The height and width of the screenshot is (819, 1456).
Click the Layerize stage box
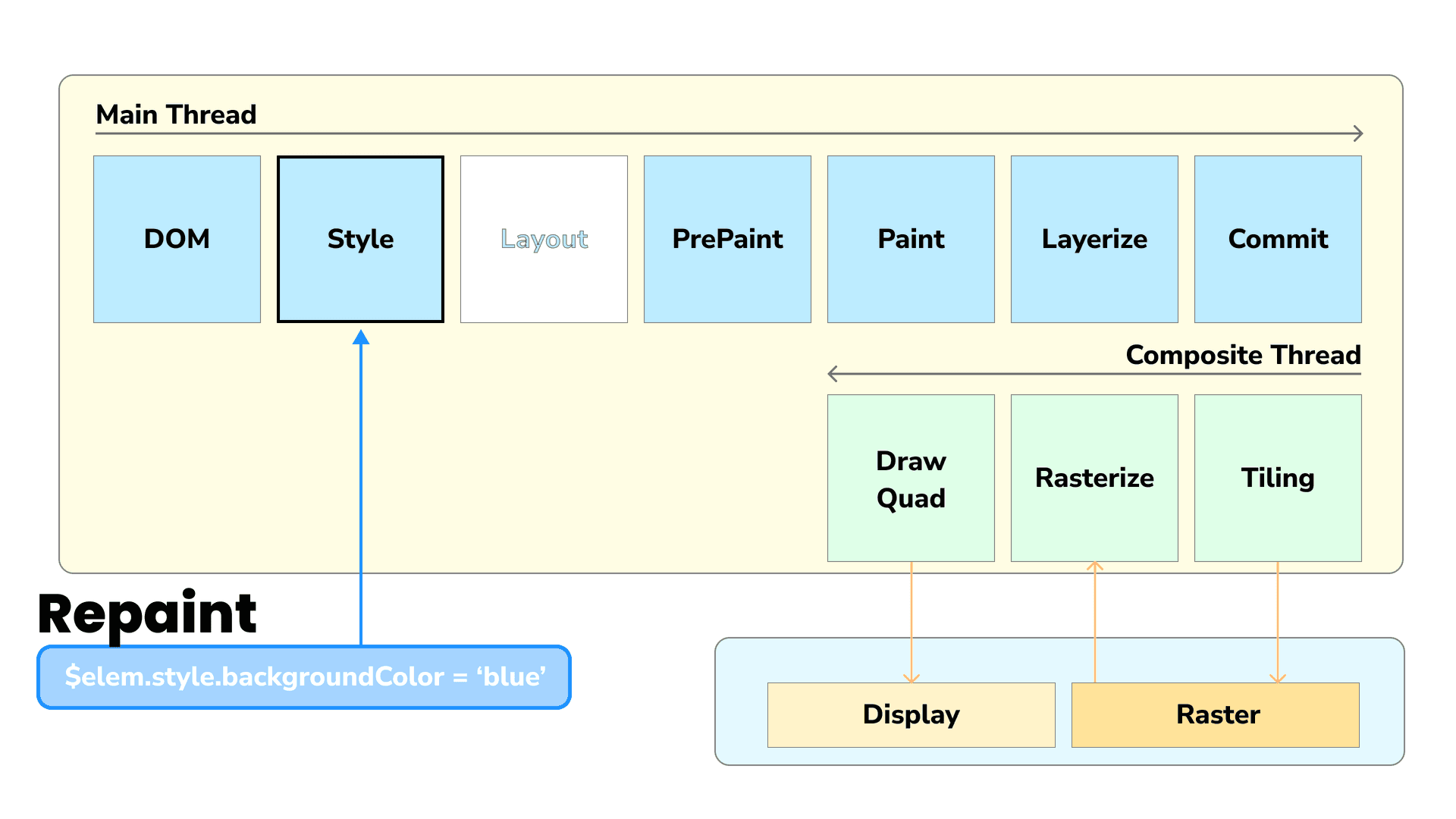pos(1094,239)
